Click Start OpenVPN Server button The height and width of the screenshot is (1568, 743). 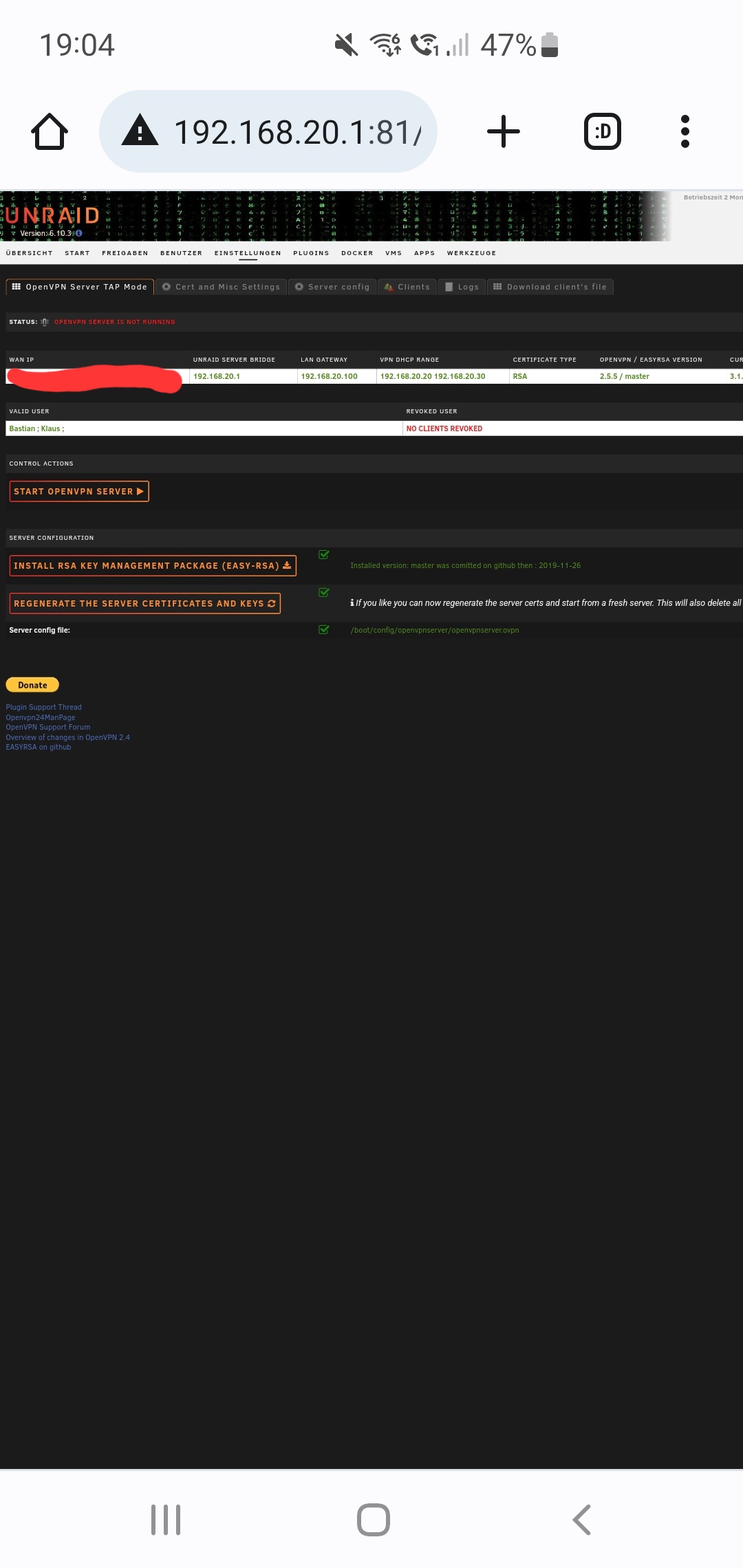(79, 491)
